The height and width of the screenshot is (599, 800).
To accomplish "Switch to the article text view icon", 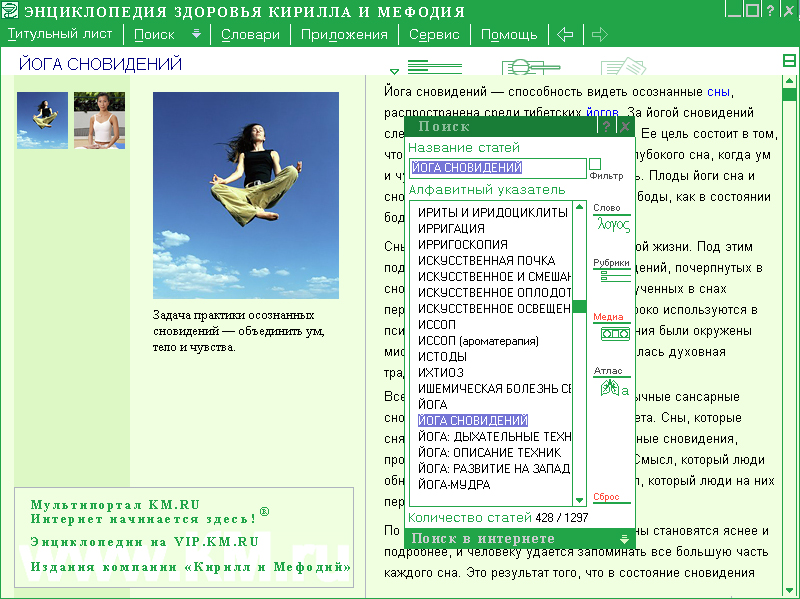I will tap(435, 66).
